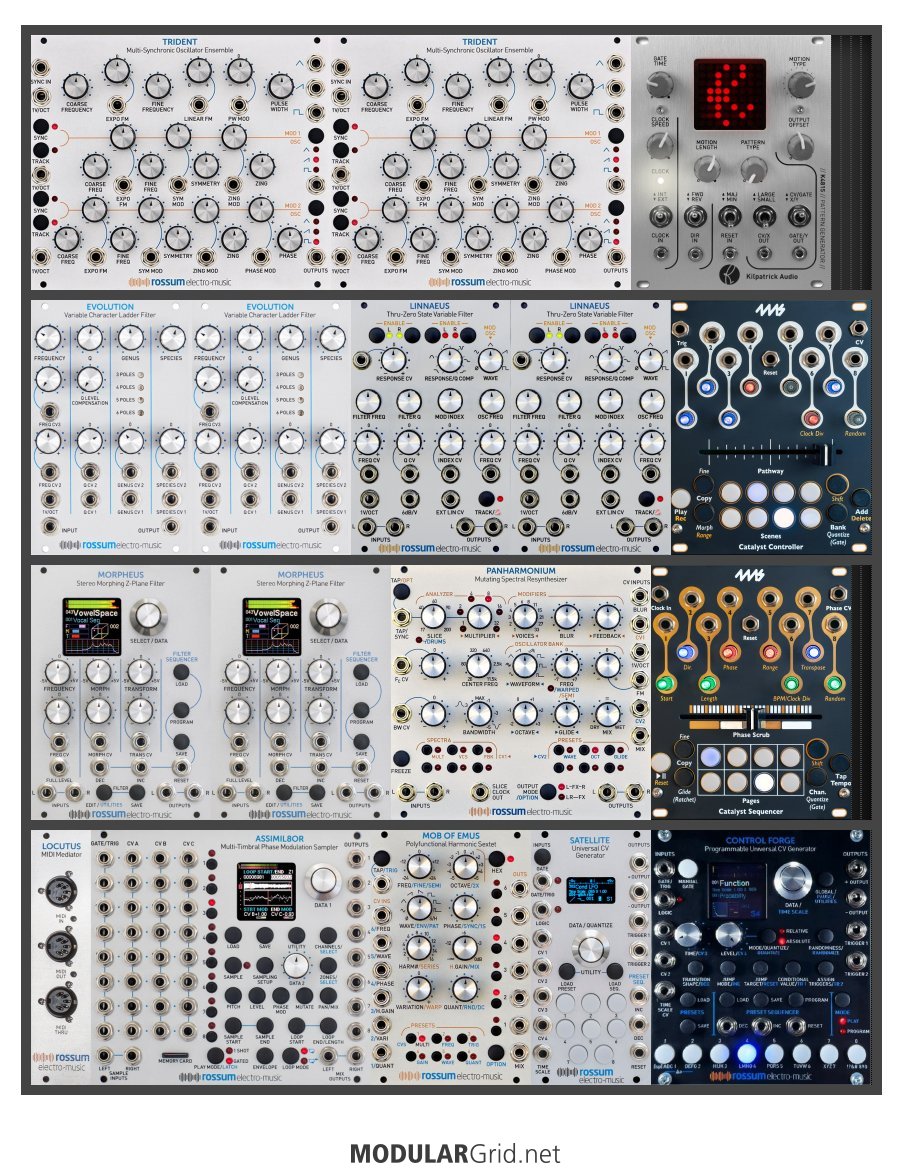Click the Assimil8or Memory Card slot
The image size is (912, 1175).
point(175,1054)
